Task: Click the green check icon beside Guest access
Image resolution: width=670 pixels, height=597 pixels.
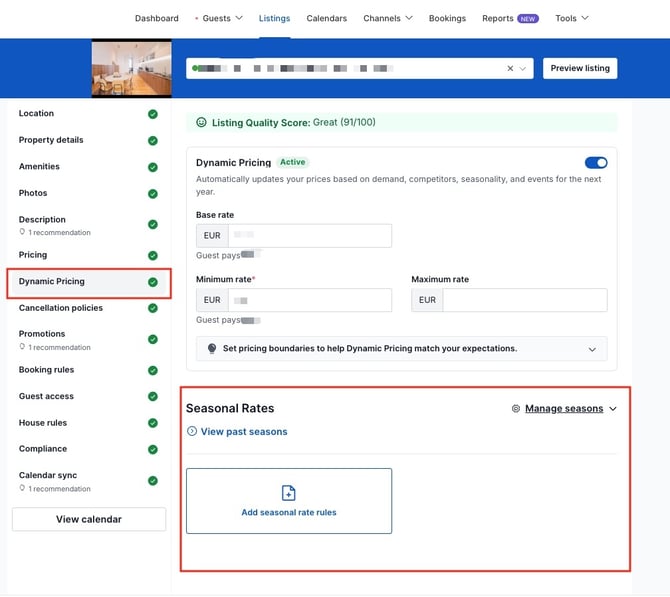Action: click(x=153, y=397)
